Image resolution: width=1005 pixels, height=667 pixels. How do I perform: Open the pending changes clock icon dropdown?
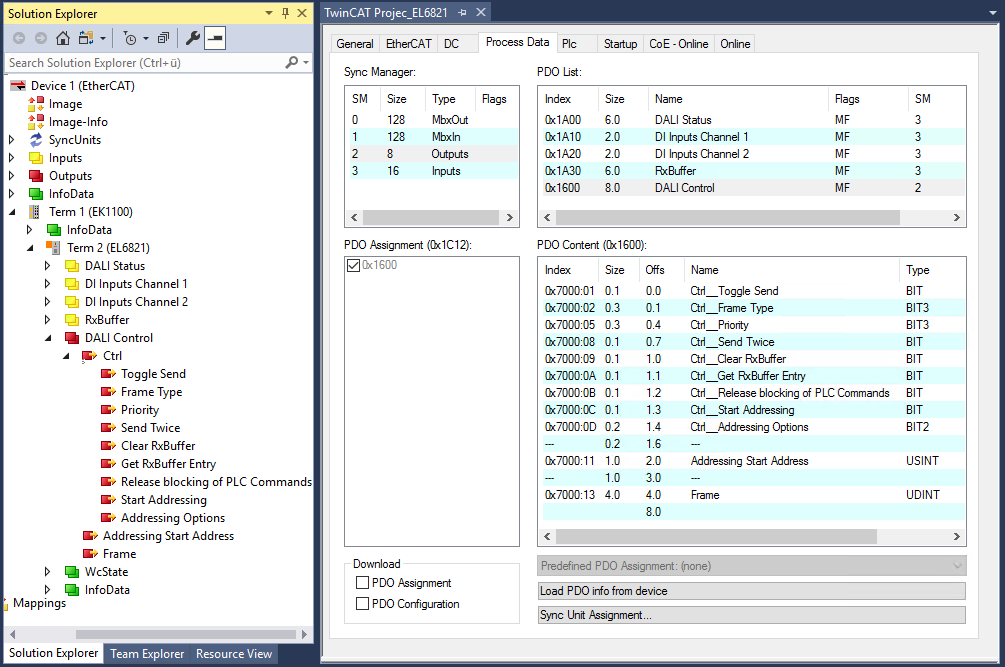pos(145,38)
